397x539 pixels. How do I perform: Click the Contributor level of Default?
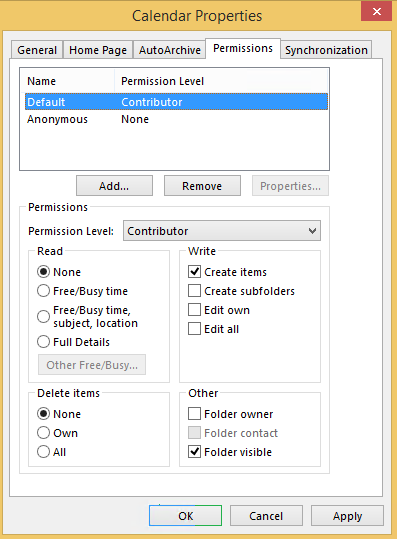[152, 102]
